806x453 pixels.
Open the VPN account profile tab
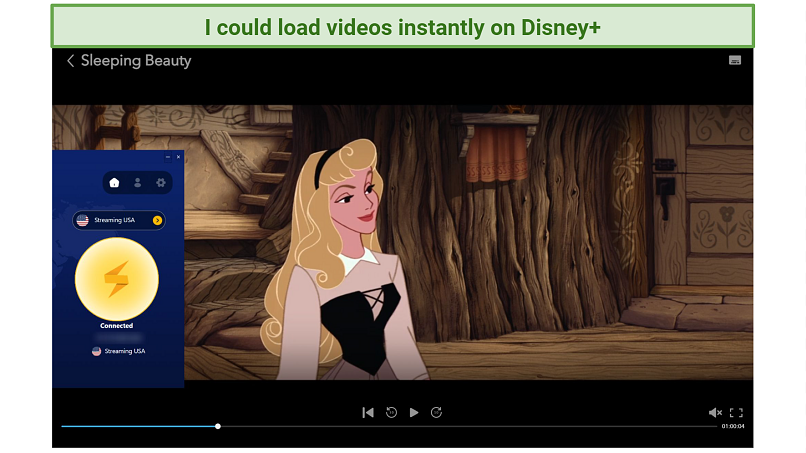[137, 183]
